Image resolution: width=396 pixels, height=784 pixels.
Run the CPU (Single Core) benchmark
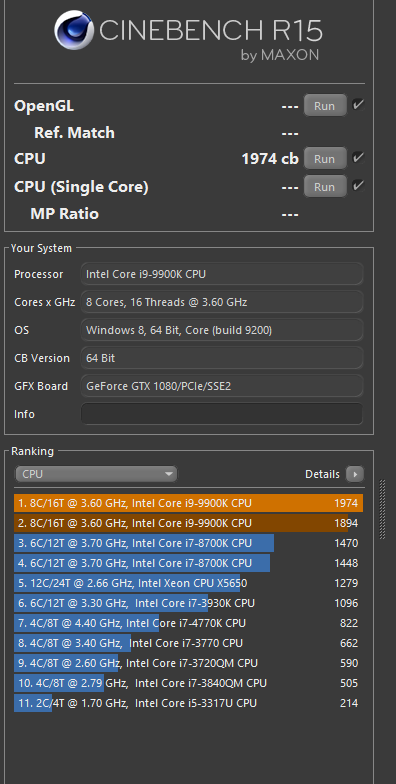click(325, 186)
